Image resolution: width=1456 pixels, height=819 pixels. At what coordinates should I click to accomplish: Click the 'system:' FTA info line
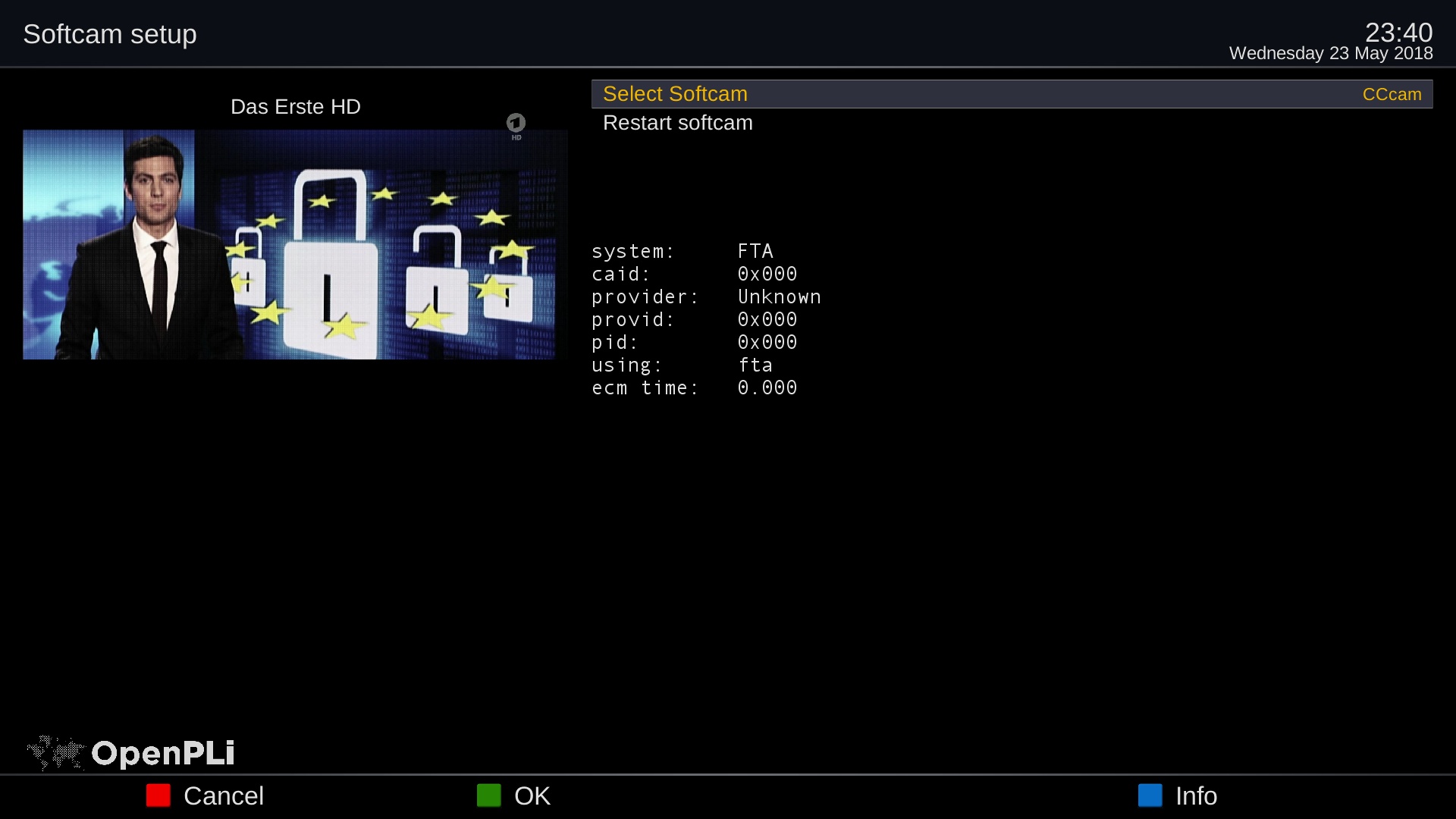pos(682,251)
